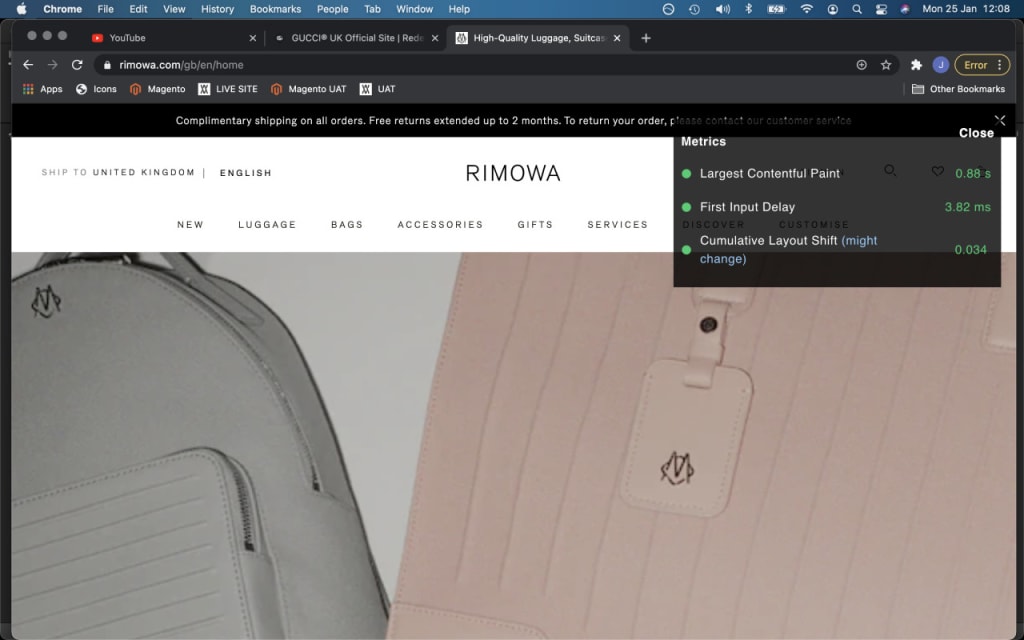
Task: Open the volume control in menu bar
Action: (x=722, y=9)
